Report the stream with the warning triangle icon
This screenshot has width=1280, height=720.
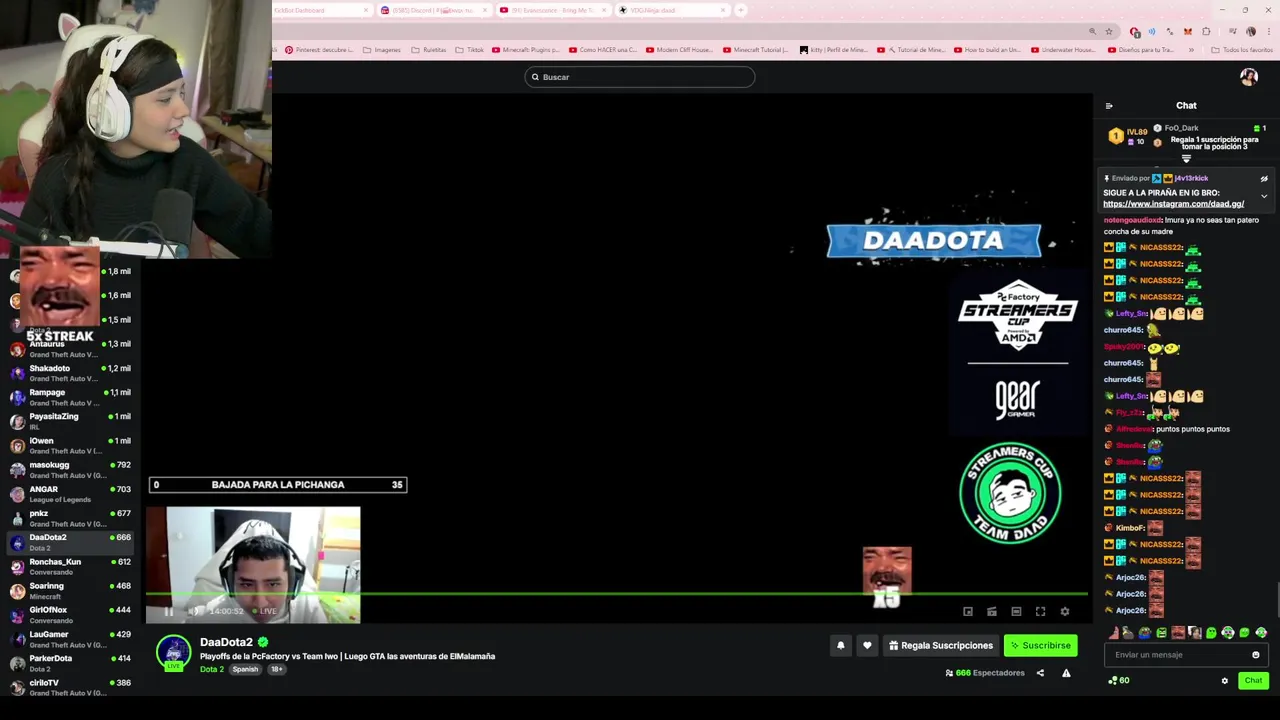click(1066, 673)
